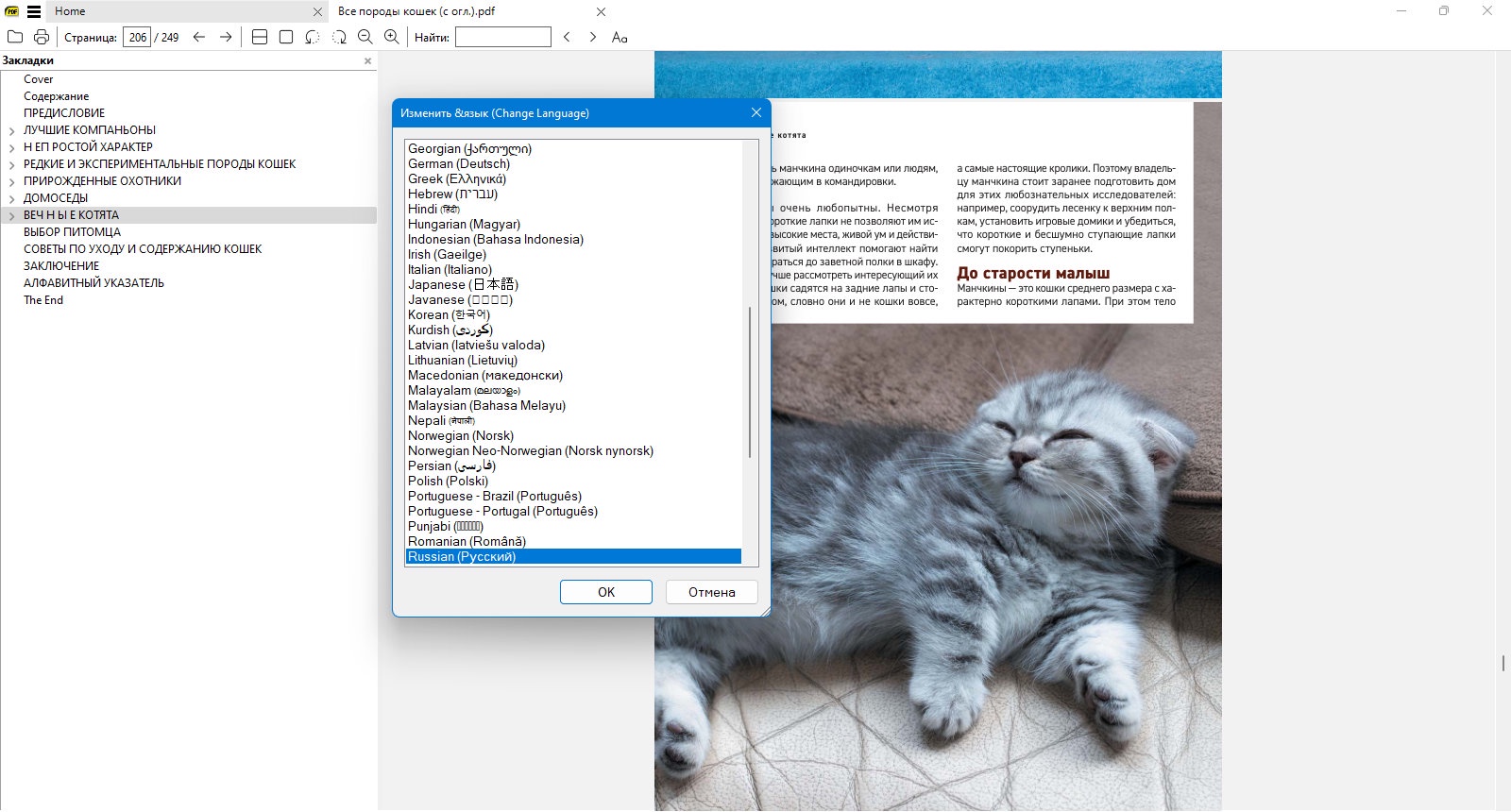Select continuous page layout icon
Screen dimensions: 1511x812
coord(260,37)
